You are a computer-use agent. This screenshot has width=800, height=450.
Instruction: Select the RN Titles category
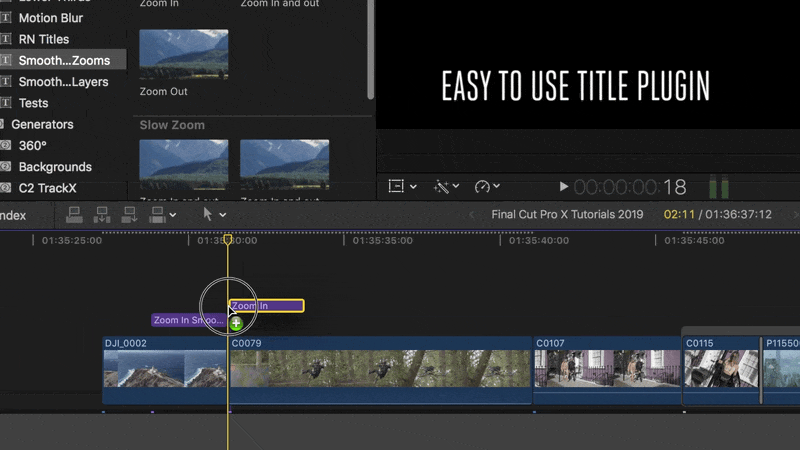pos(44,40)
